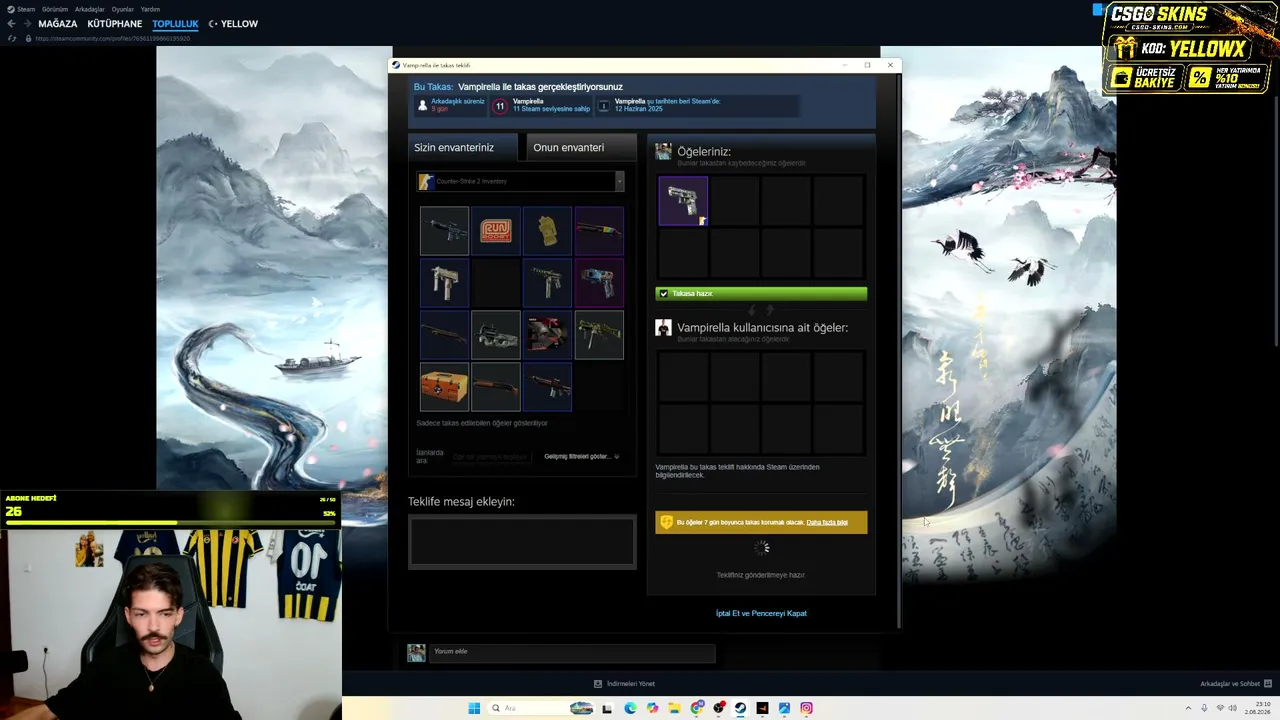Click the 'Arkadaşlık süreniz' friendship icon

[x=423, y=105]
